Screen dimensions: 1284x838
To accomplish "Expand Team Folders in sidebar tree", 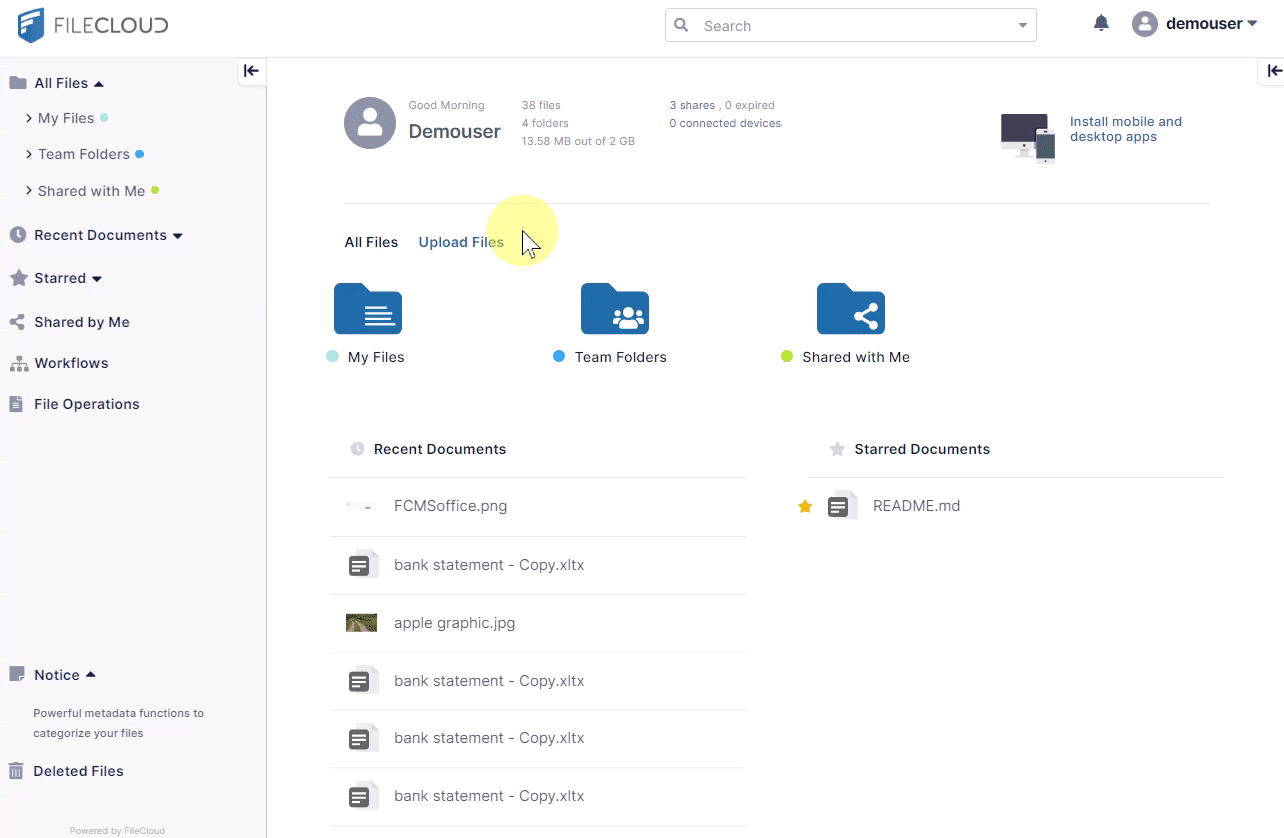I will pyautogui.click(x=29, y=154).
